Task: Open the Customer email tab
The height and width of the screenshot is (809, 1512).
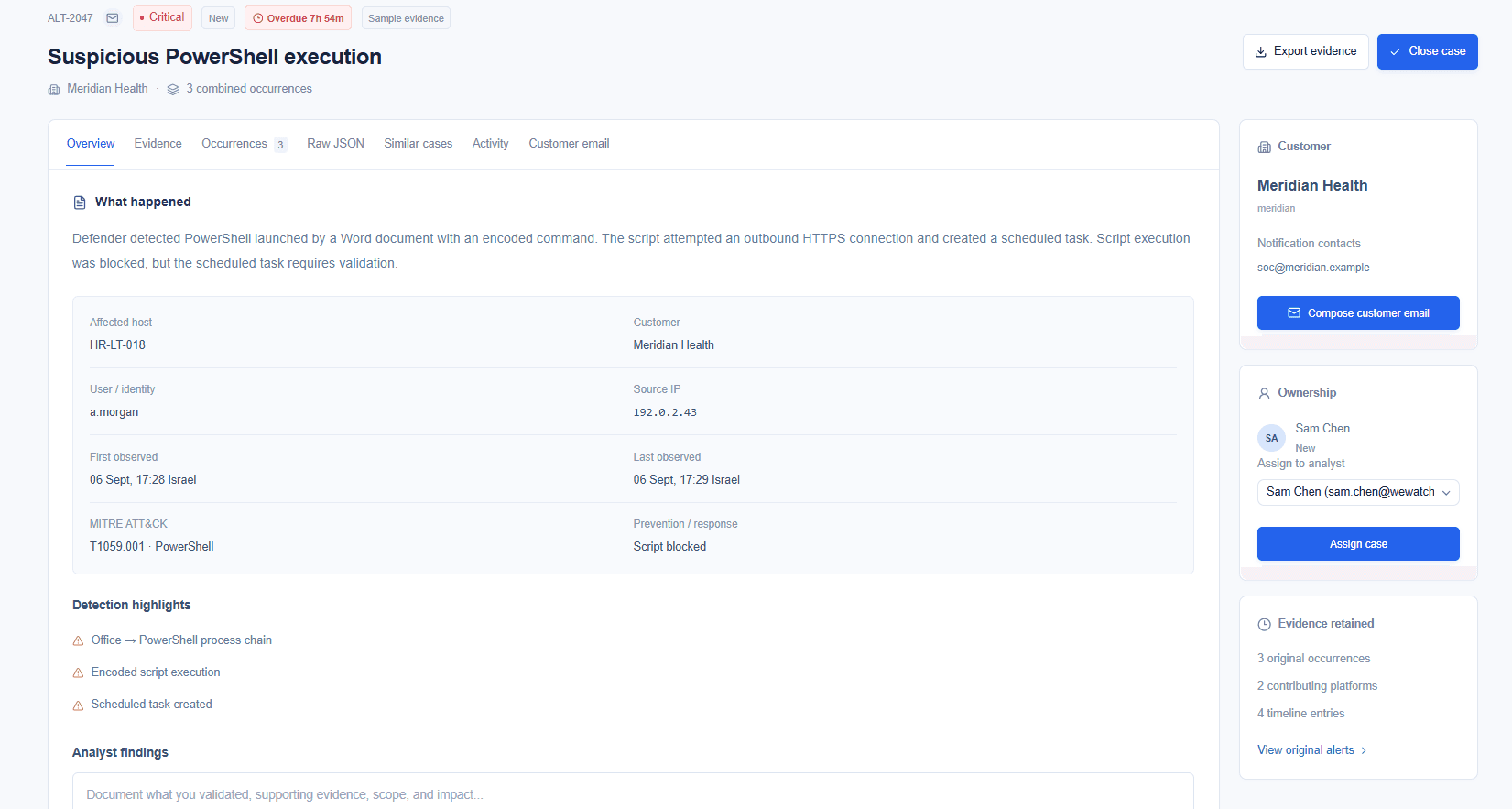Action: (x=569, y=144)
